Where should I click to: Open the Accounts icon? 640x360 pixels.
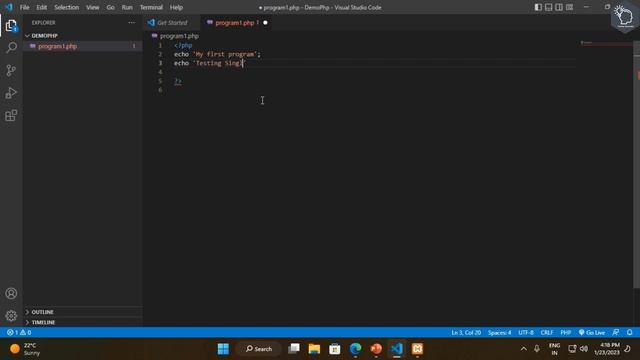[x=11, y=293]
